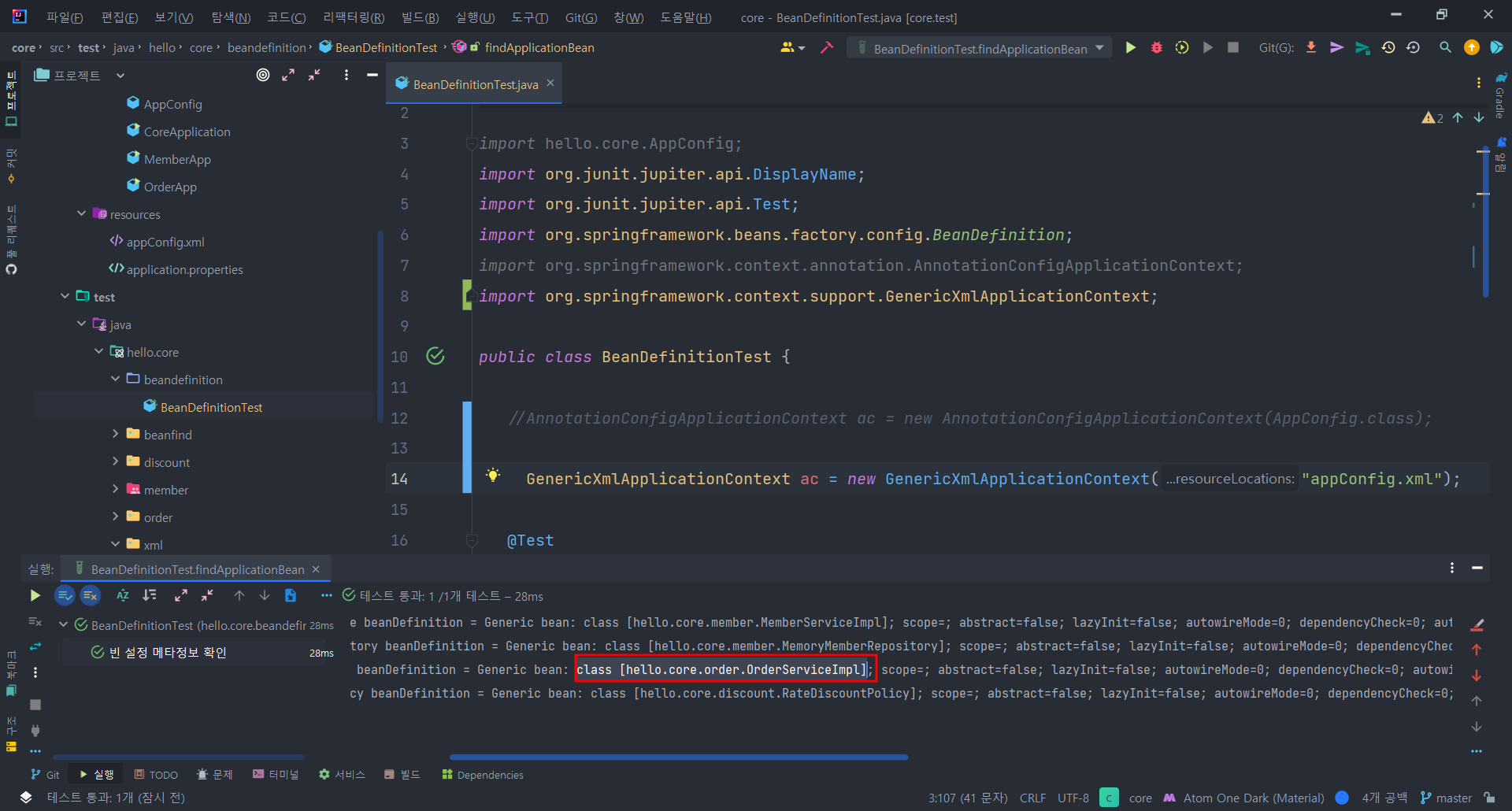The image size is (1512, 811).
Task: Toggle the Project tool window stripe button
Action: (11, 98)
